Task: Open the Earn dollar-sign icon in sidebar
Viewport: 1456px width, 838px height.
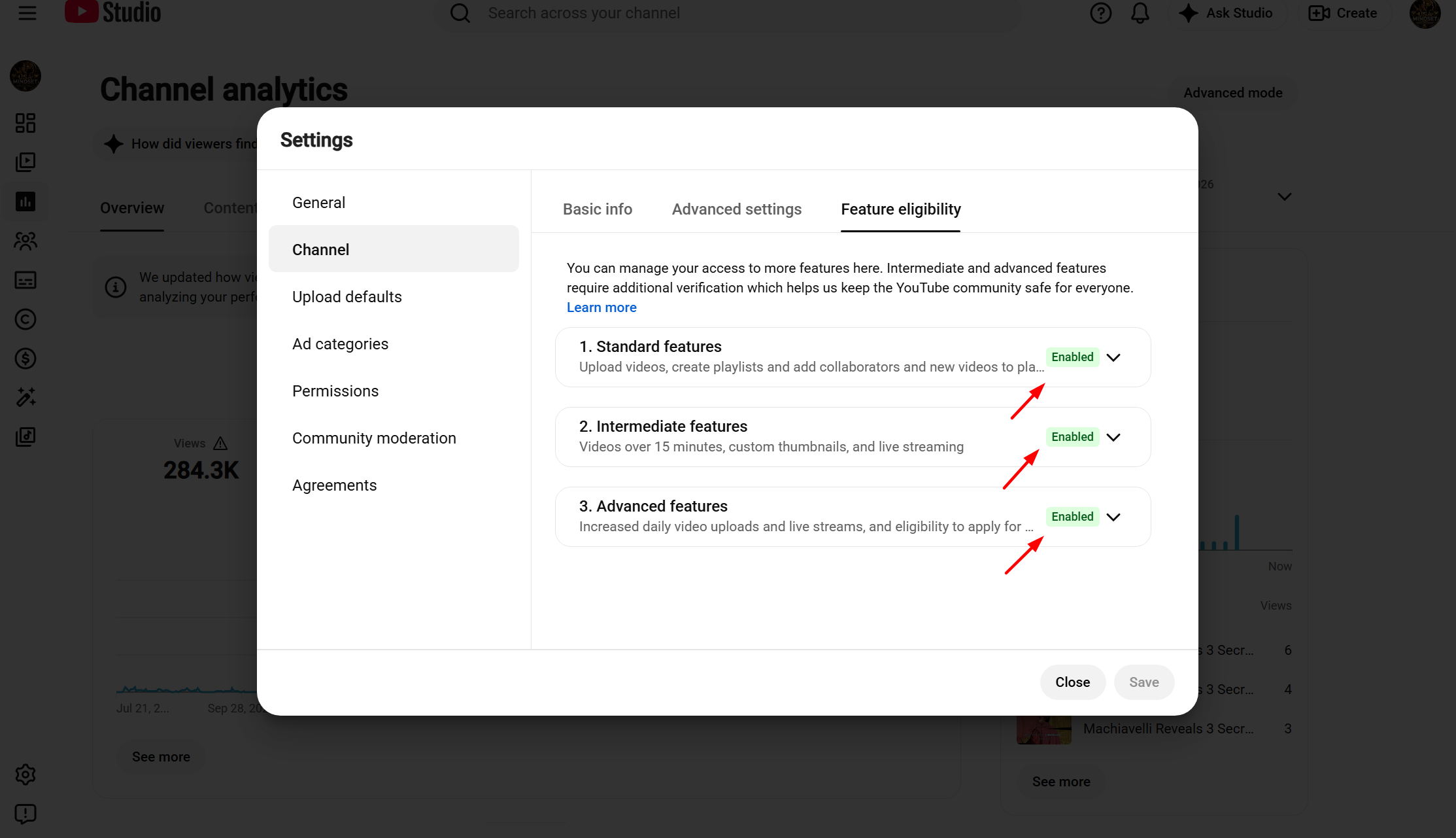Action: (25, 358)
